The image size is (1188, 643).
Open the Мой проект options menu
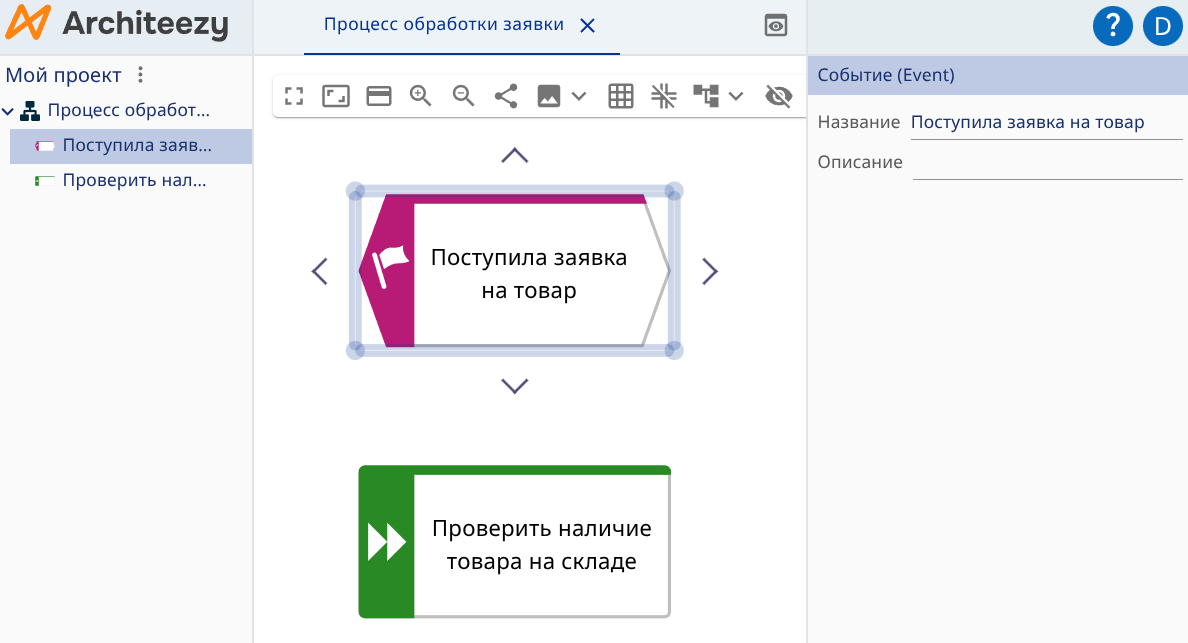tap(139, 74)
